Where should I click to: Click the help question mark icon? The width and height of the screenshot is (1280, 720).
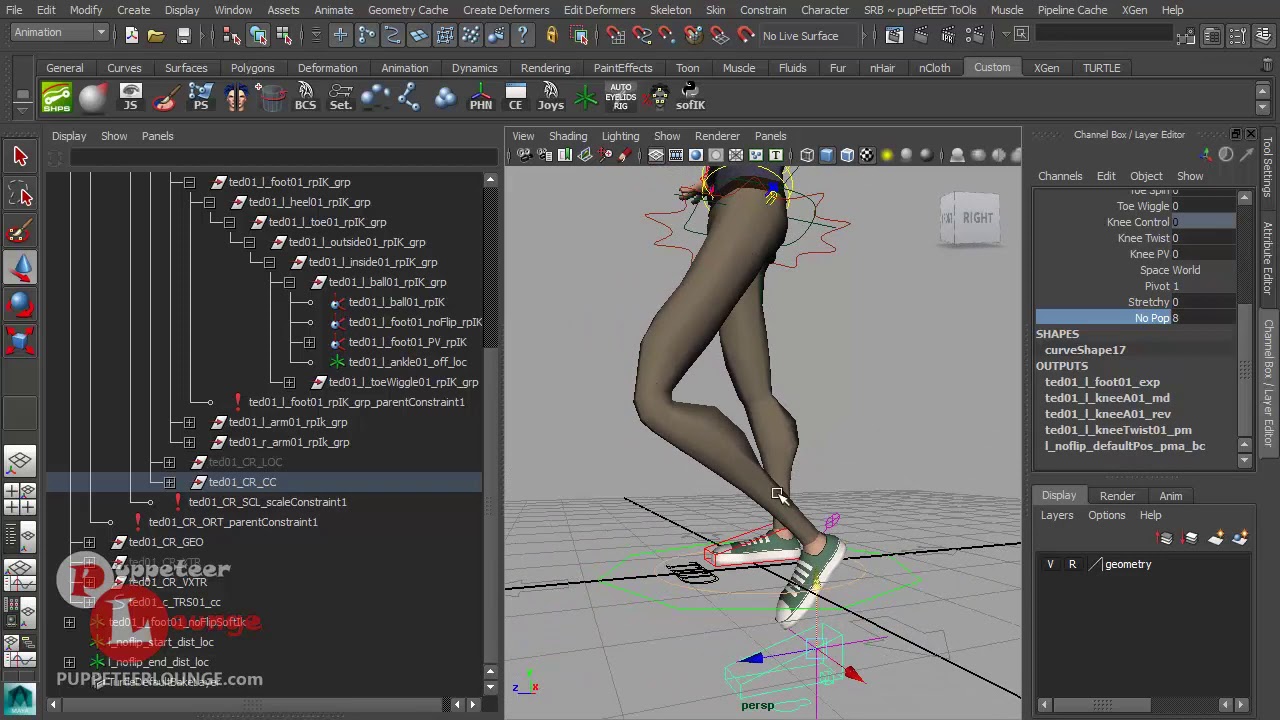pyautogui.click(x=522, y=35)
